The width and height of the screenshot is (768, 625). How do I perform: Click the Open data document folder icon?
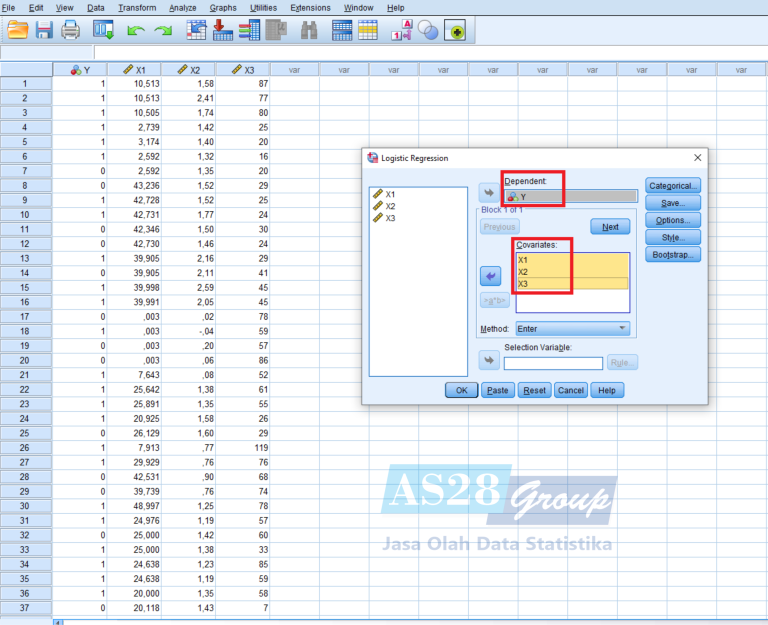(16, 31)
